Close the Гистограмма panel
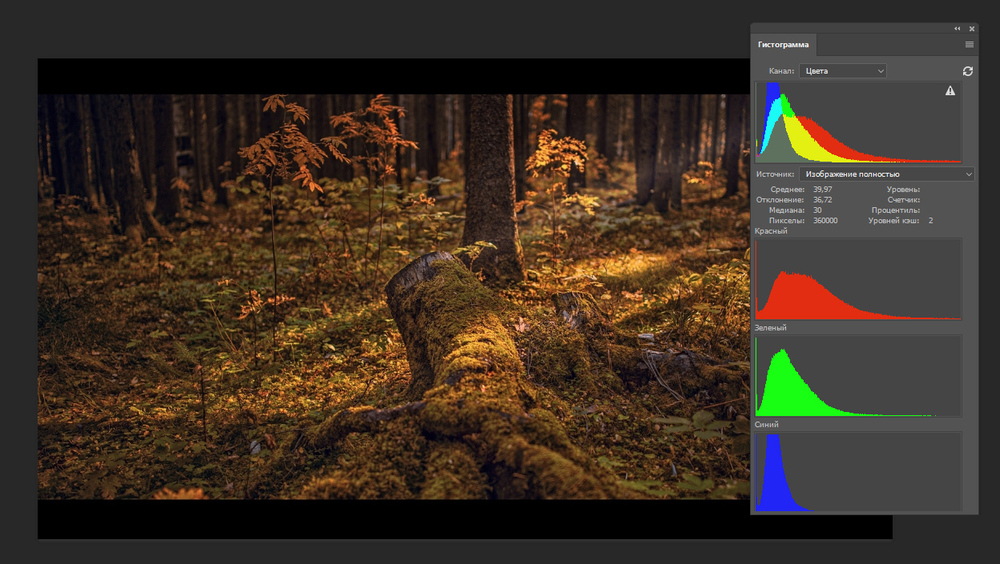 [x=971, y=29]
